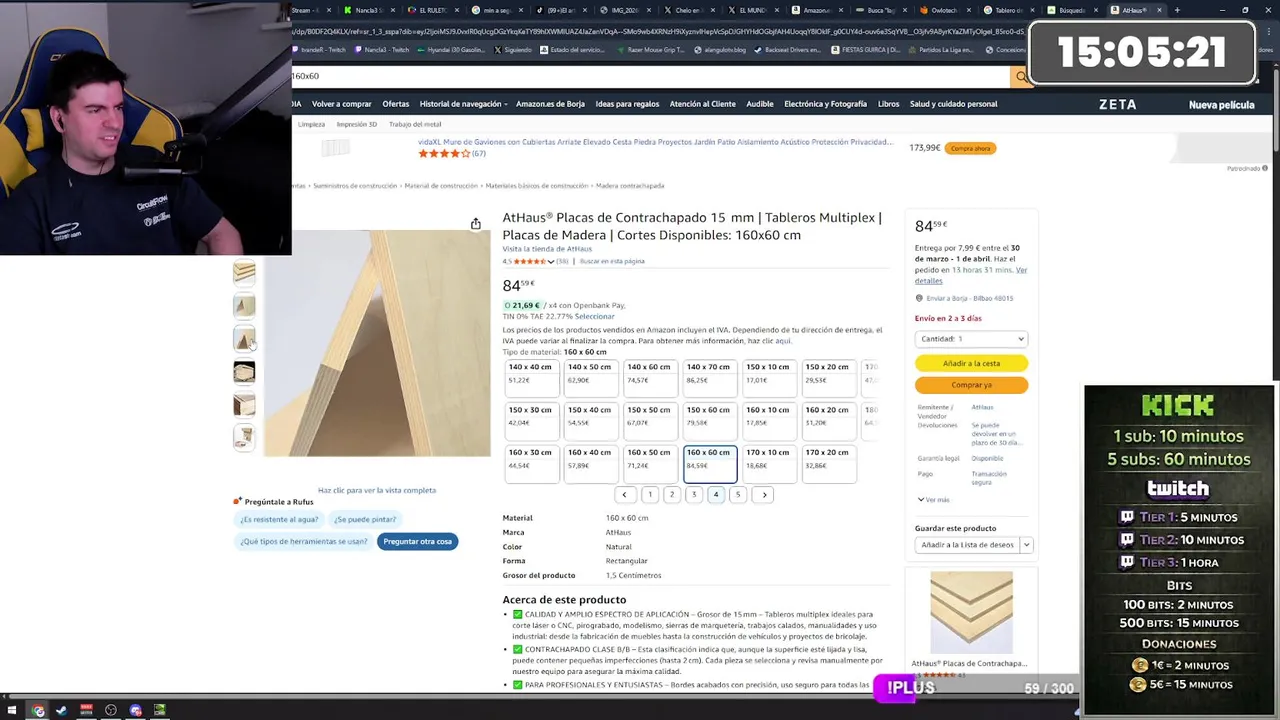Go to previous size options page
Image resolution: width=1280 pixels, height=720 pixels.
tap(624, 494)
